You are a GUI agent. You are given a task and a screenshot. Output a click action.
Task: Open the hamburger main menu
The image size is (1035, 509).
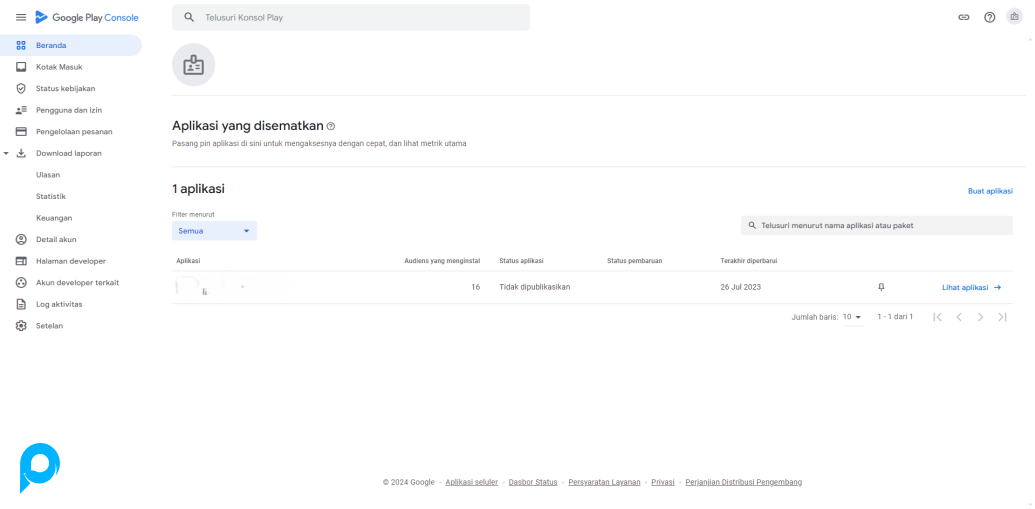click(20, 17)
